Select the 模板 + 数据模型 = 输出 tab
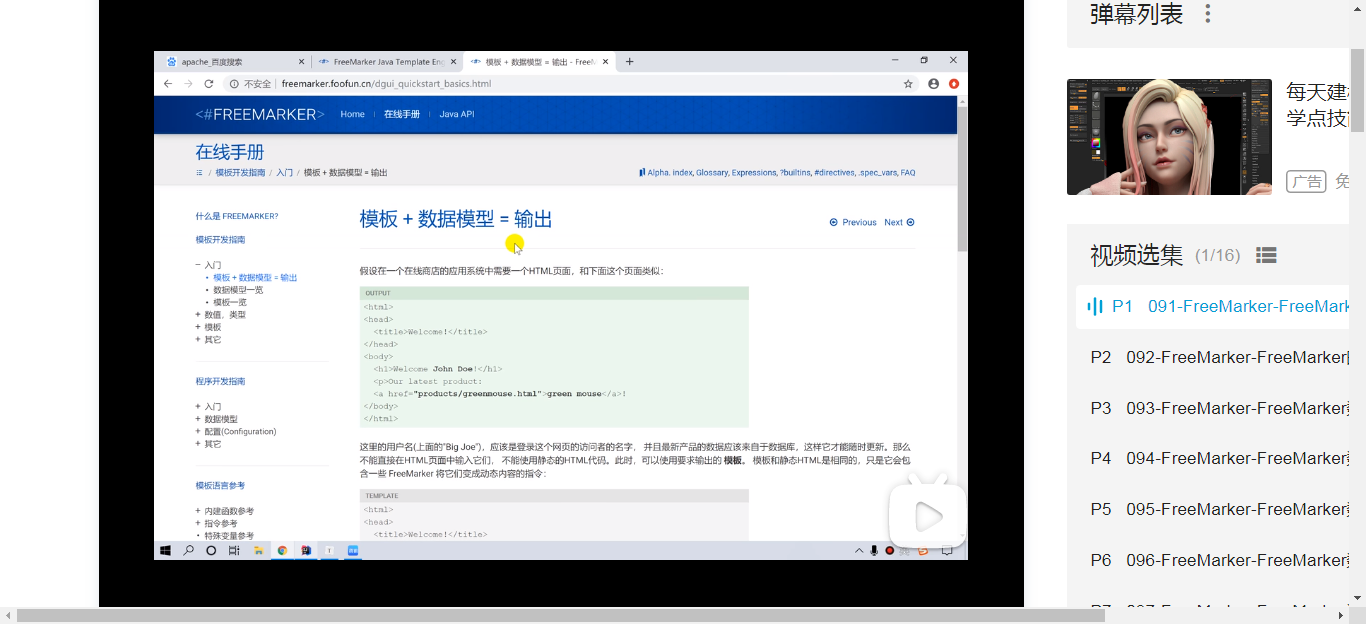The width and height of the screenshot is (1366, 624). (538, 61)
